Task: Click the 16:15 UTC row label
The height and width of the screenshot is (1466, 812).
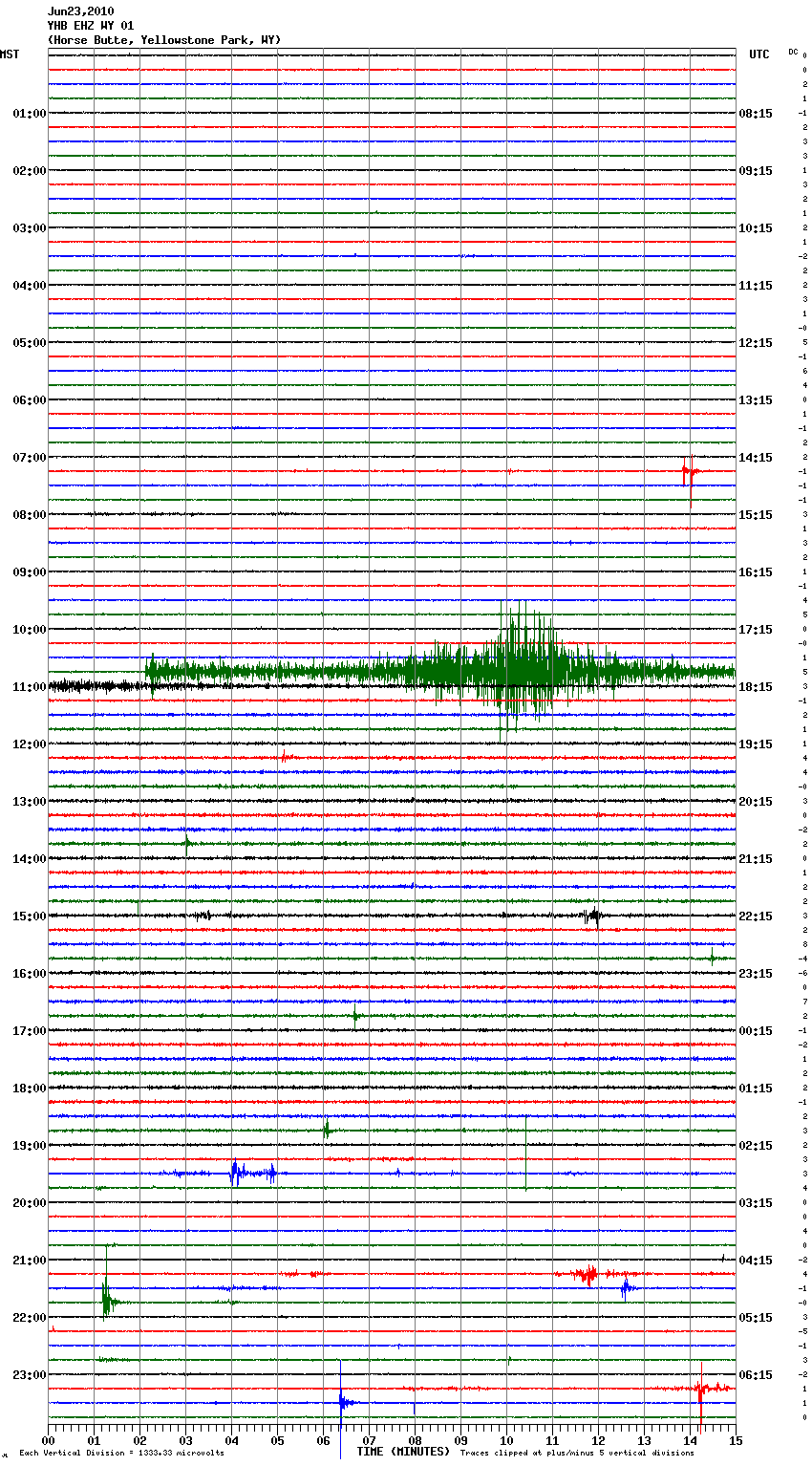Action: [756, 572]
